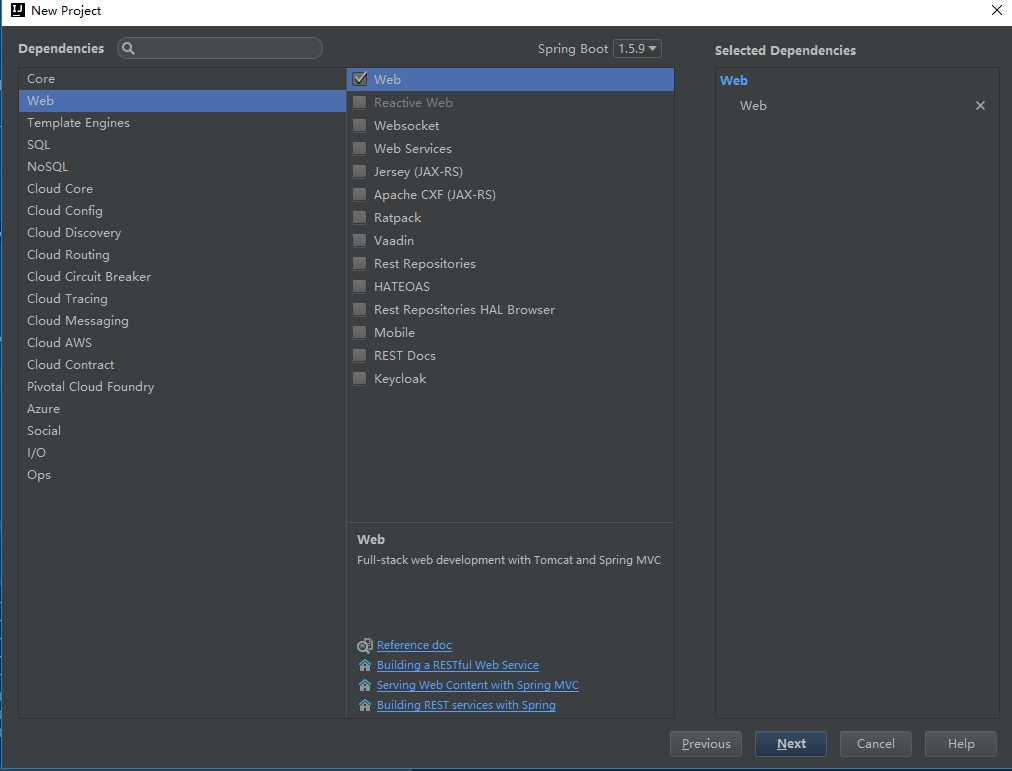Enable the HATEOAS checkbox
Image resolution: width=1012 pixels, height=771 pixels.
(359, 286)
